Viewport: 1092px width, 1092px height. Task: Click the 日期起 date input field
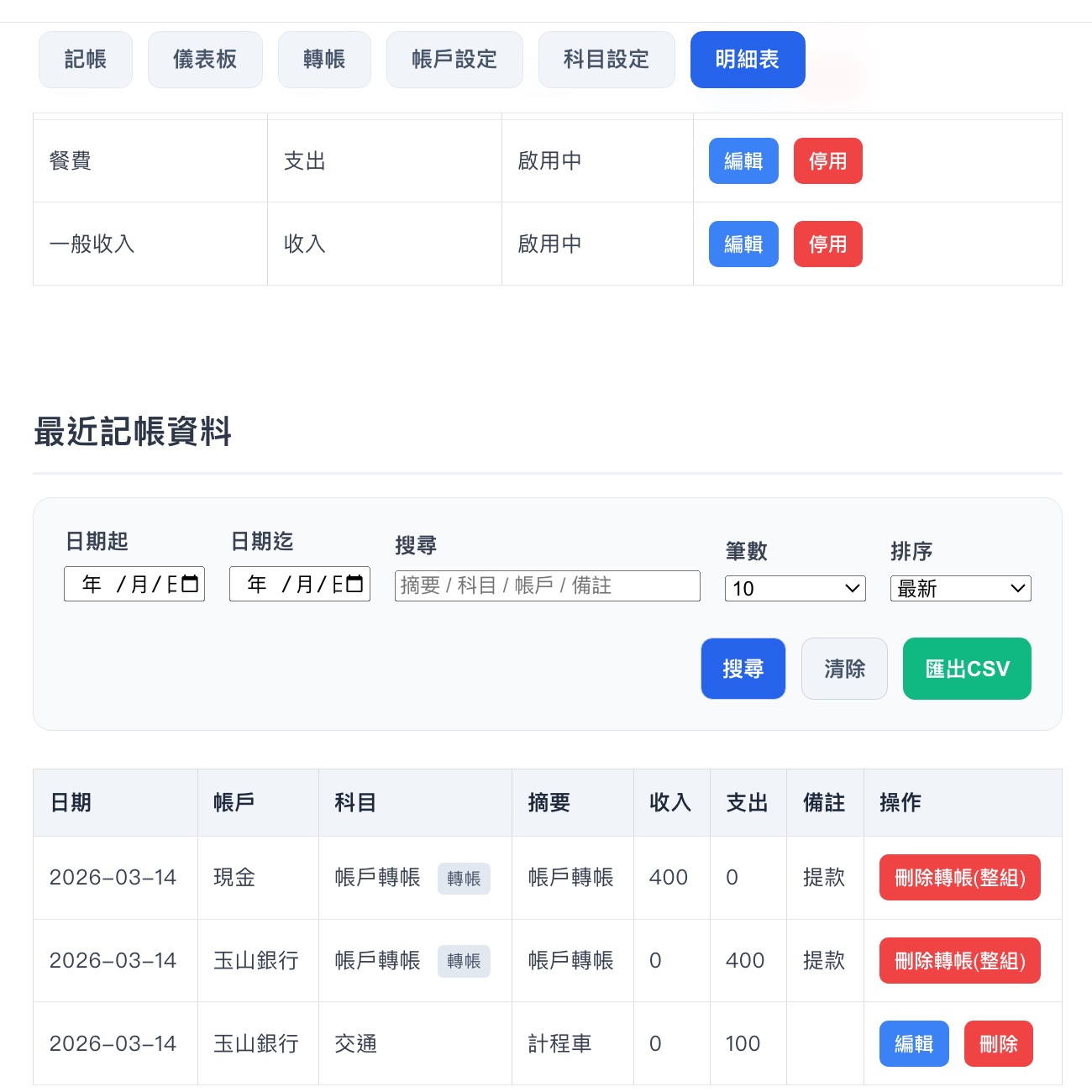tap(134, 584)
